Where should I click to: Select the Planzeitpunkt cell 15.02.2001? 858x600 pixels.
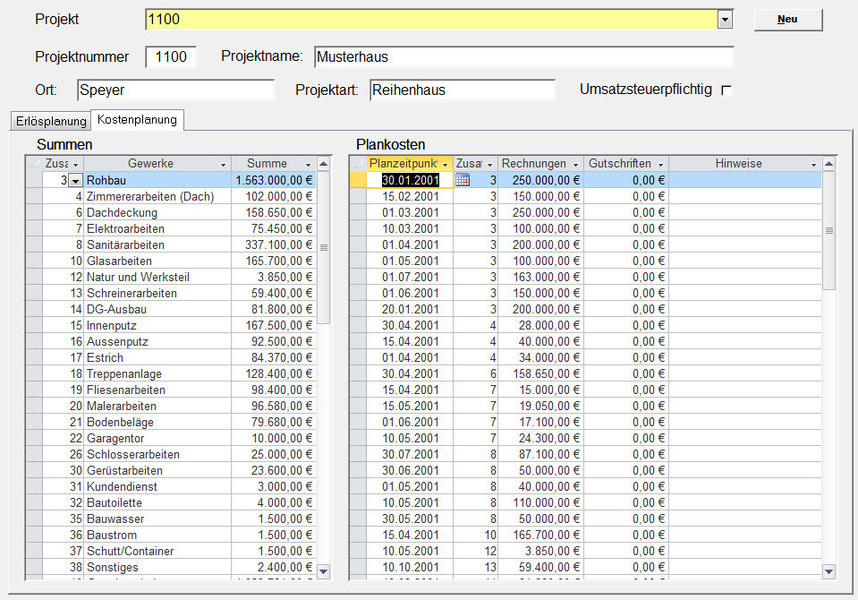point(410,196)
